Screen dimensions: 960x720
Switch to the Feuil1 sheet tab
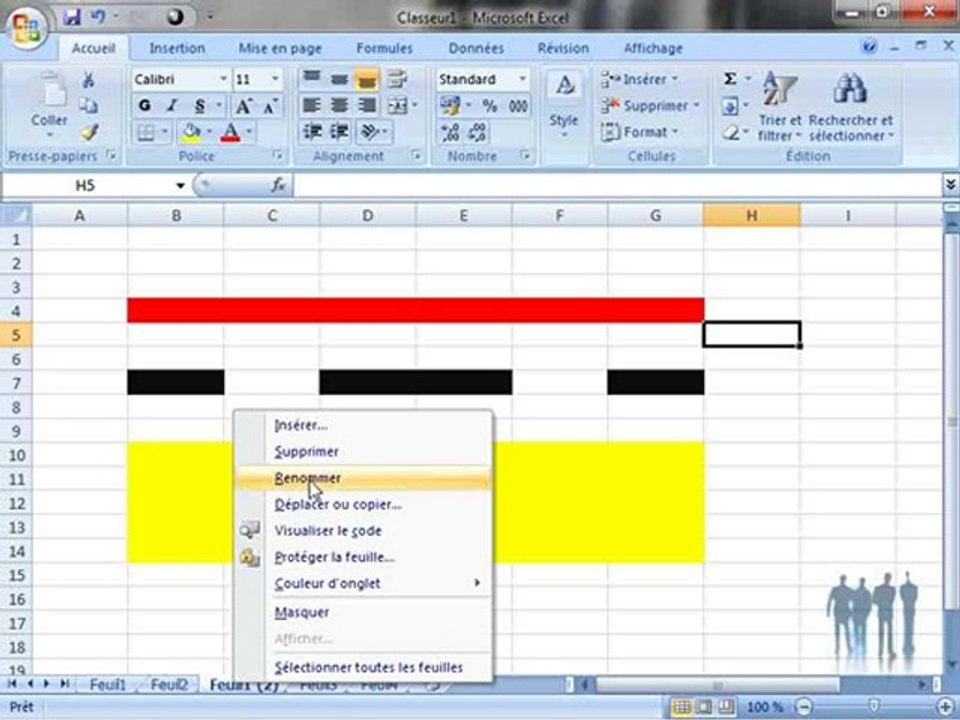coord(108,684)
